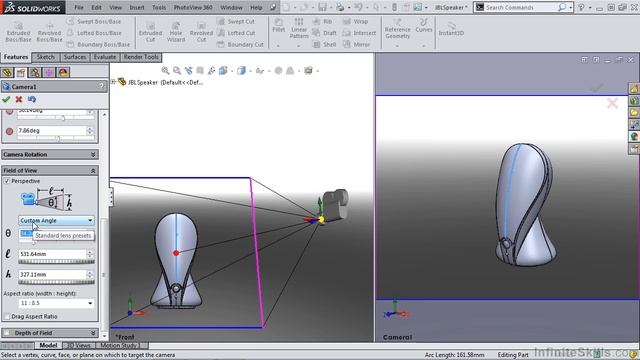Switch to the Render Tools tab
This screenshot has width=640, height=360.
point(141,57)
